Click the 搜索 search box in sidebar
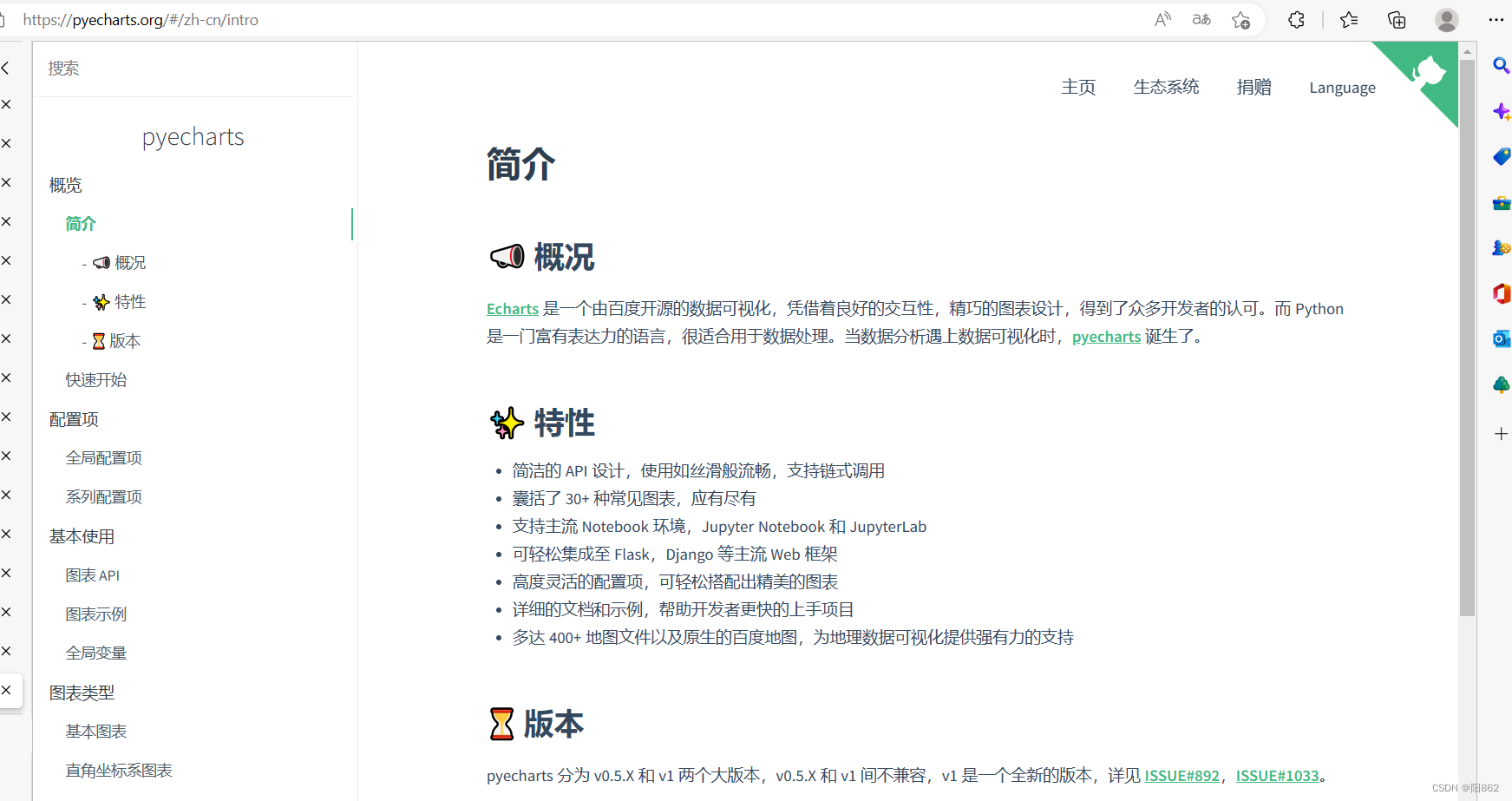This screenshot has height=801, width=1512. [x=194, y=69]
